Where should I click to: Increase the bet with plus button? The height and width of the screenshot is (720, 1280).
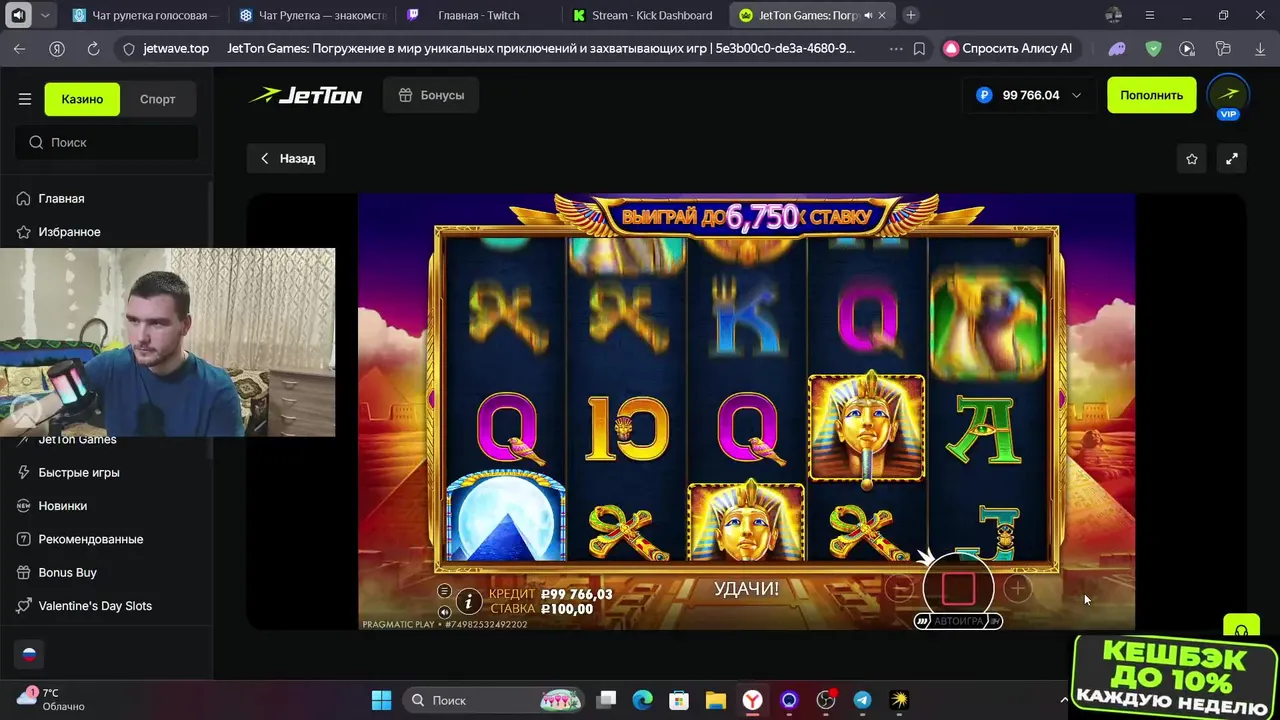(1017, 589)
